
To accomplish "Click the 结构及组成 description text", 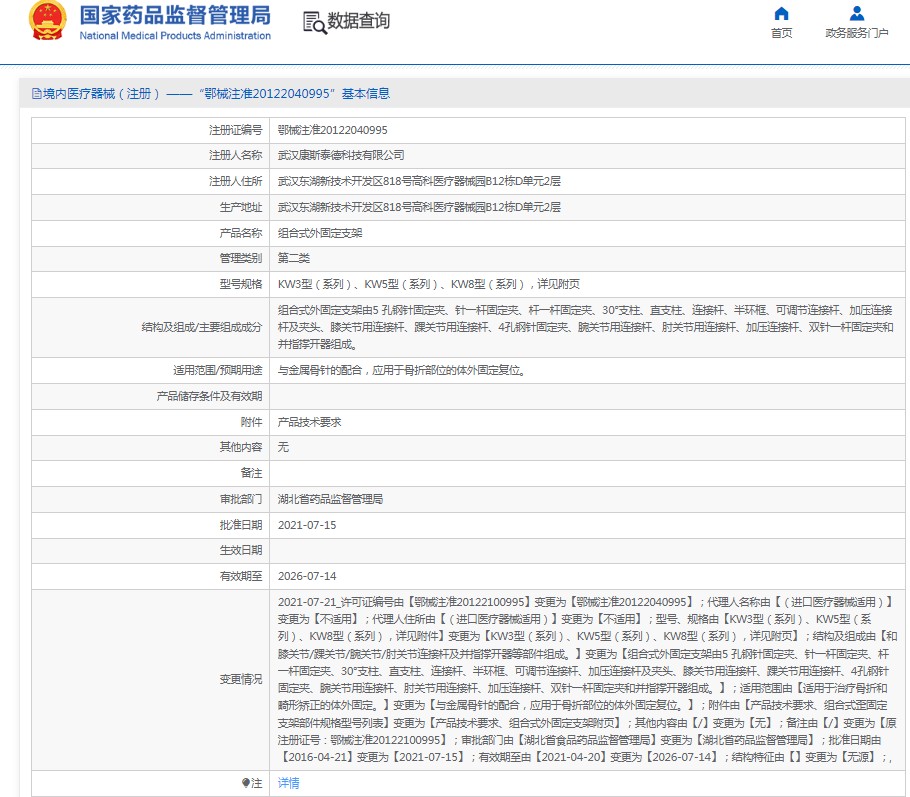I will 585,327.
